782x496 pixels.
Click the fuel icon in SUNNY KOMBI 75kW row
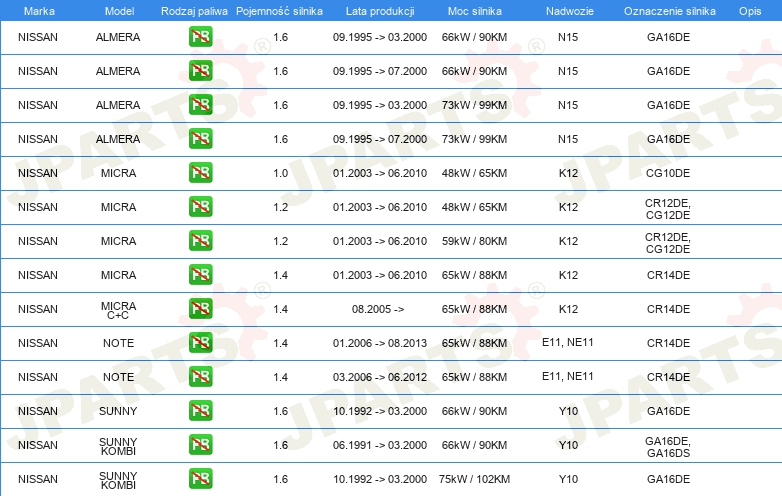[200, 479]
